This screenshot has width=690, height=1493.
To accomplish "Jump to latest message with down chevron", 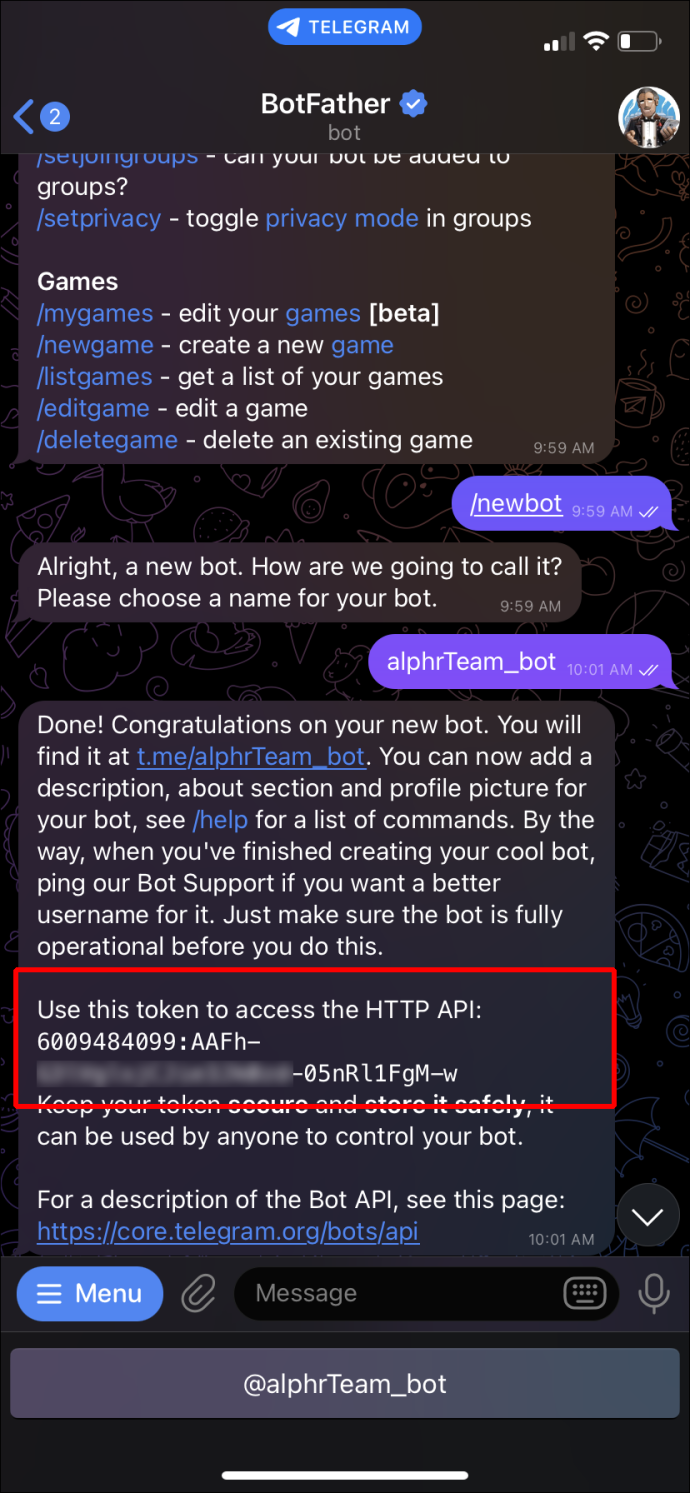I will click(648, 1216).
